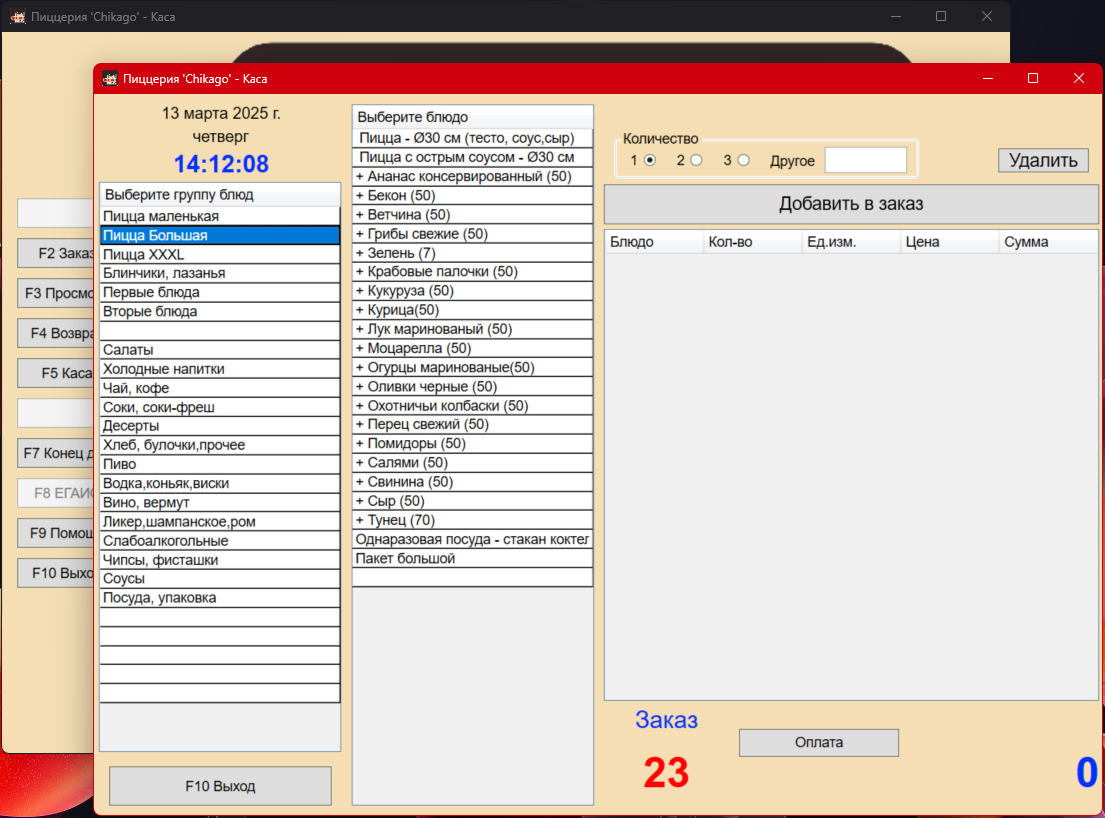Click F5 Каса button in background window
This screenshot has width=1105, height=818.
(56, 373)
